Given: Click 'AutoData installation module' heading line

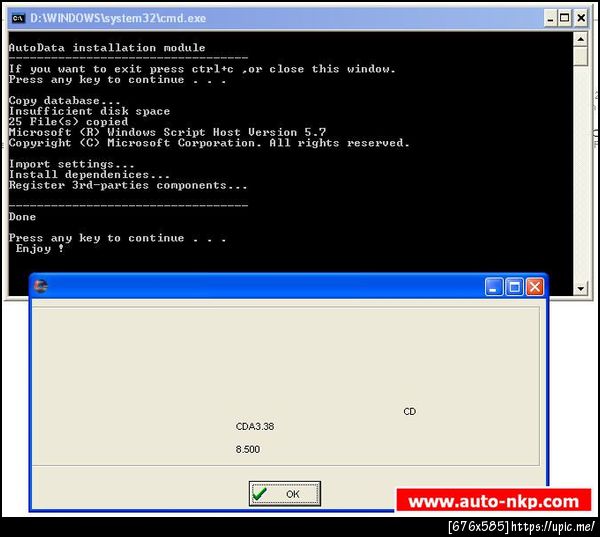Looking at the screenshot, I should 107,47.
